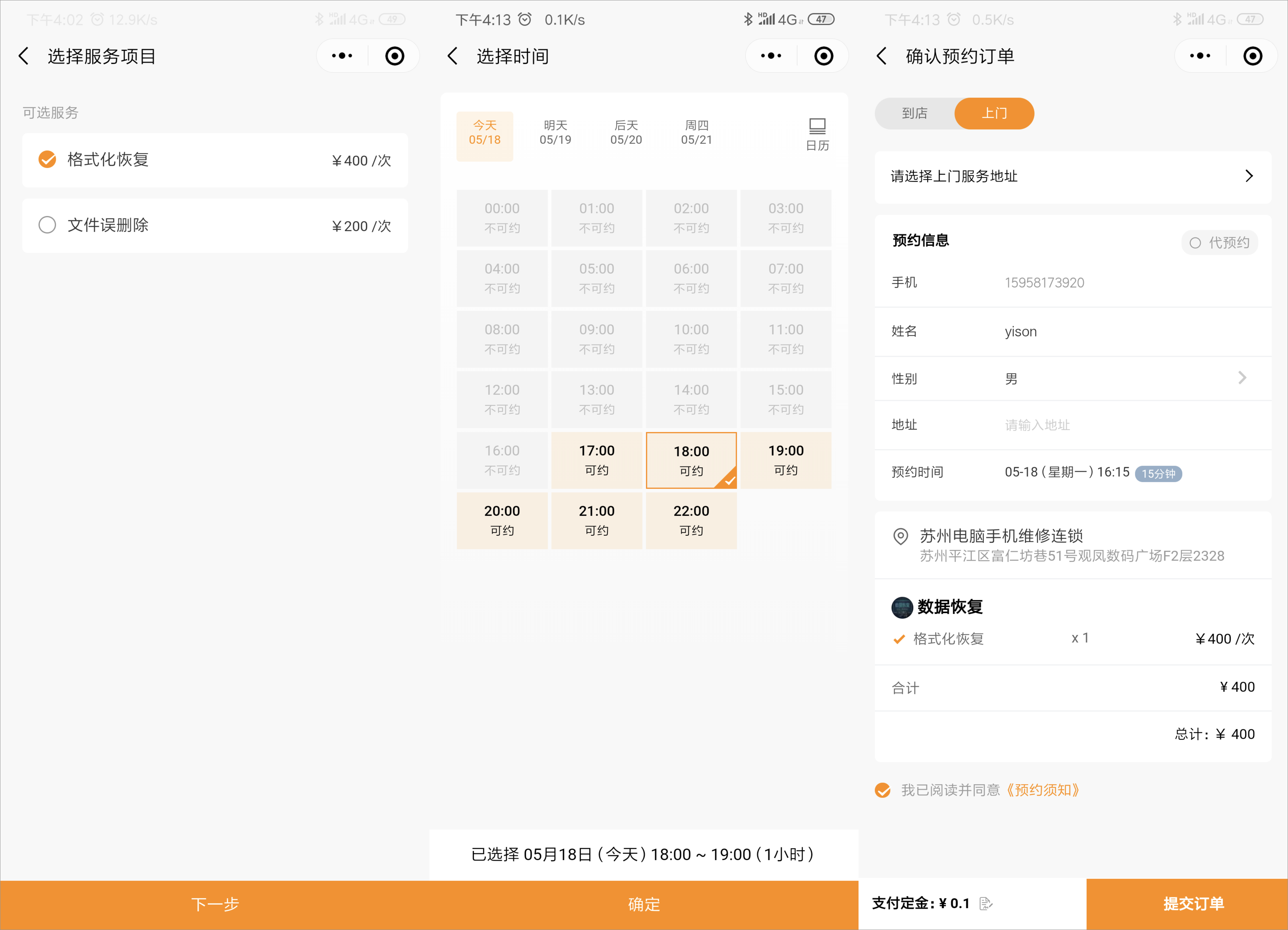Tap the battery indicator showing 47 in 选择时间 status bar

(821, 19)
